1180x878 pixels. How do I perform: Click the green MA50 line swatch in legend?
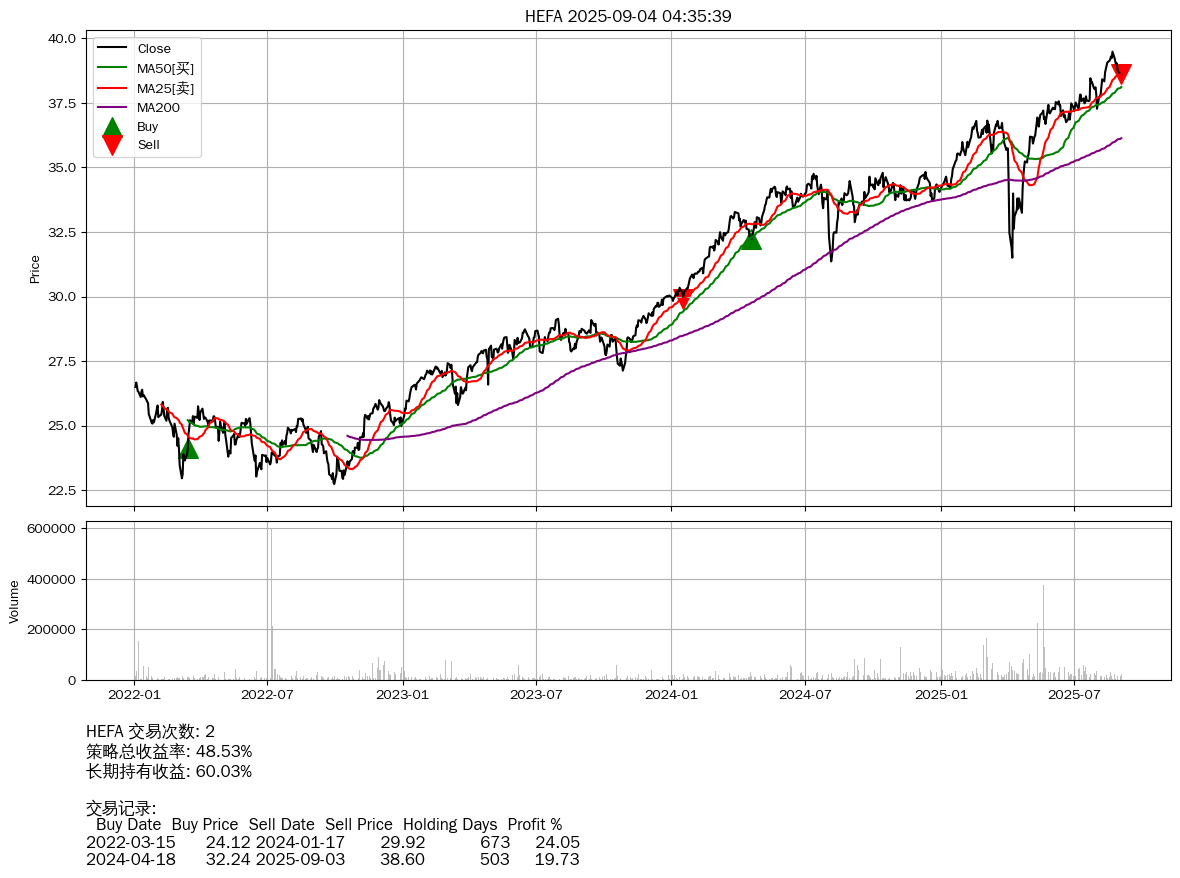coord(112,68)
